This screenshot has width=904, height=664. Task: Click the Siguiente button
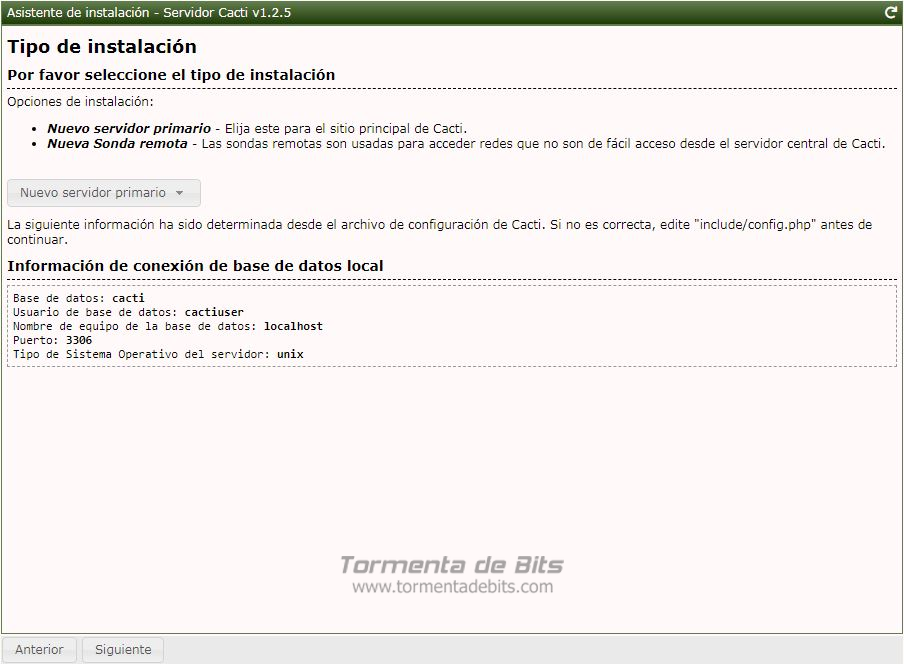(x=123, y=650)
